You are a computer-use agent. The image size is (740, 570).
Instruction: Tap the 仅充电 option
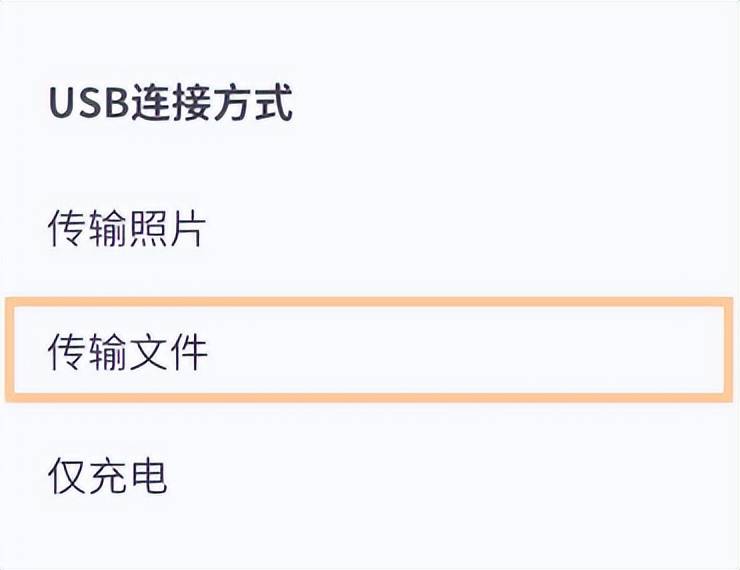(x=107, y=476)
